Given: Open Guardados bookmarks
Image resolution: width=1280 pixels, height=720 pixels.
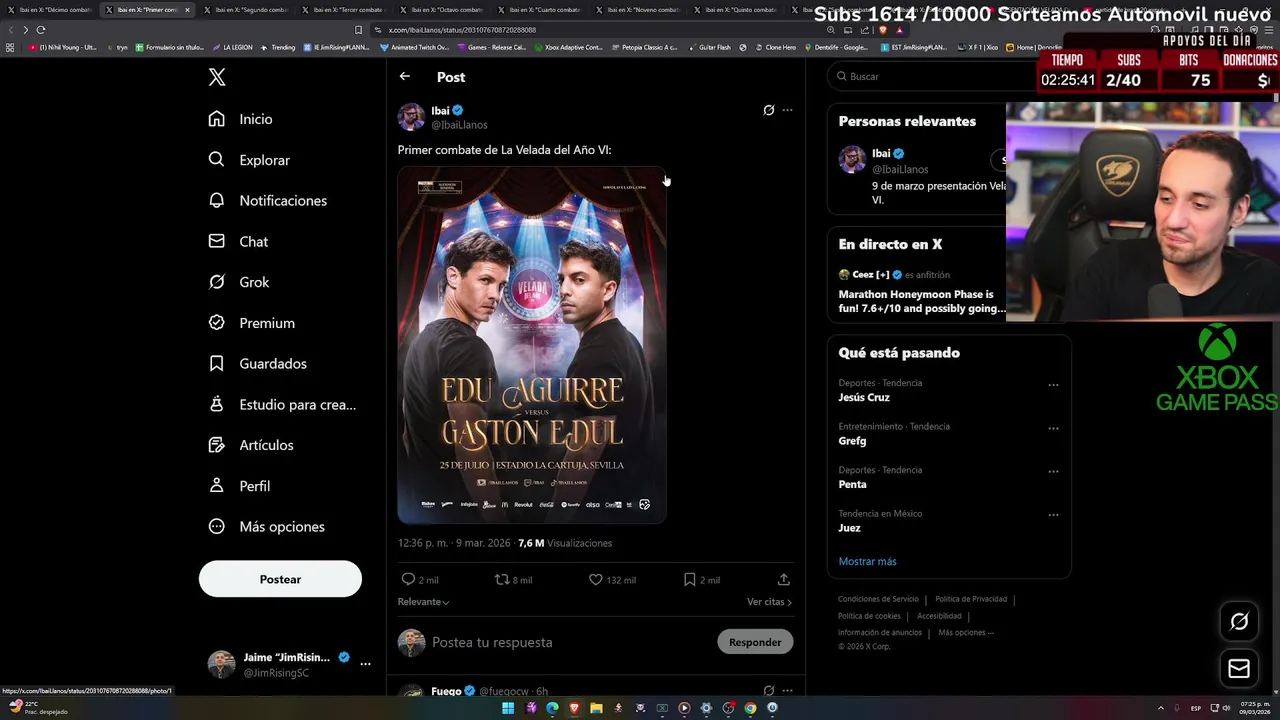Looking at the screenshot, I should 258,364.
